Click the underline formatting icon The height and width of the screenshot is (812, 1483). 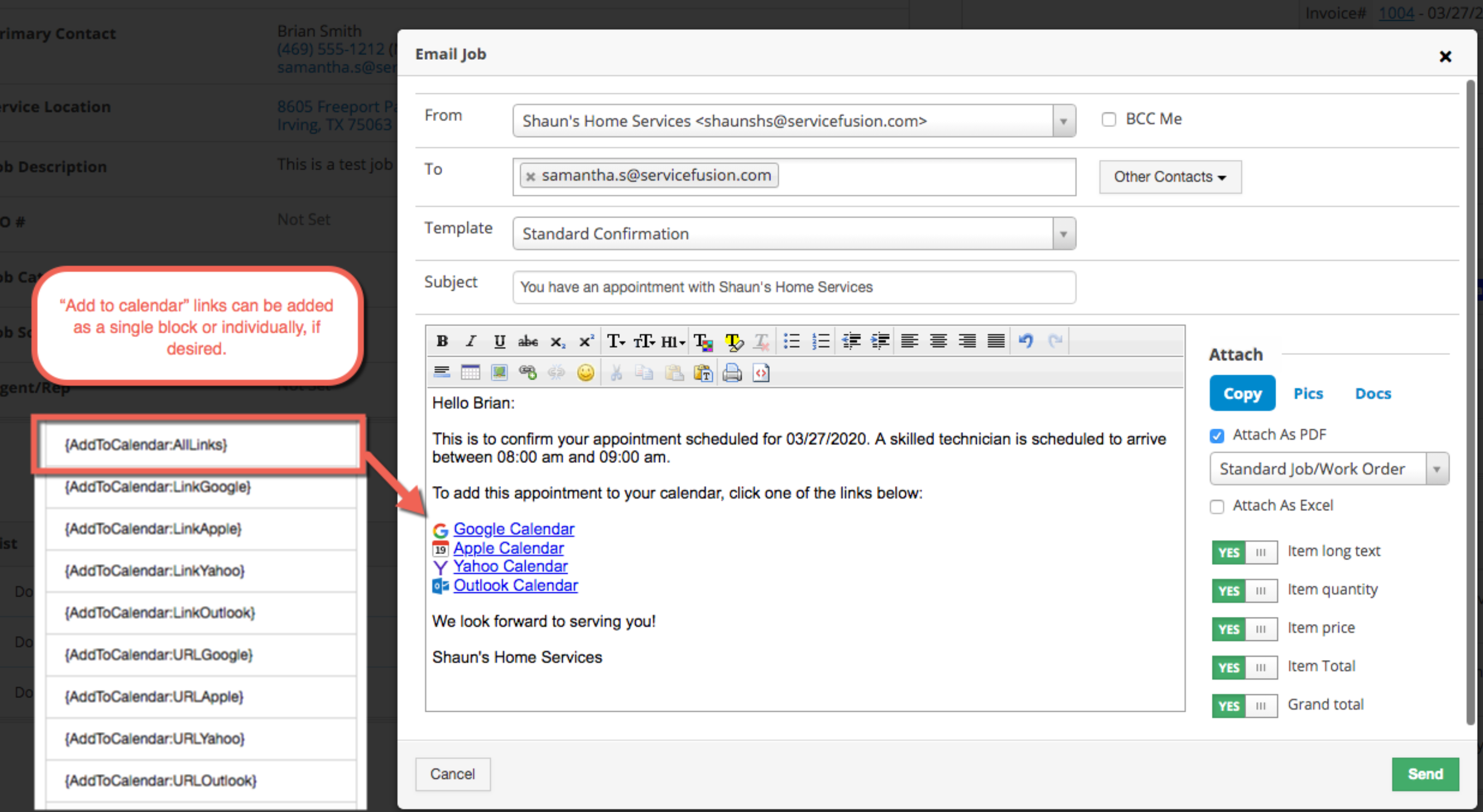[499, 341]
